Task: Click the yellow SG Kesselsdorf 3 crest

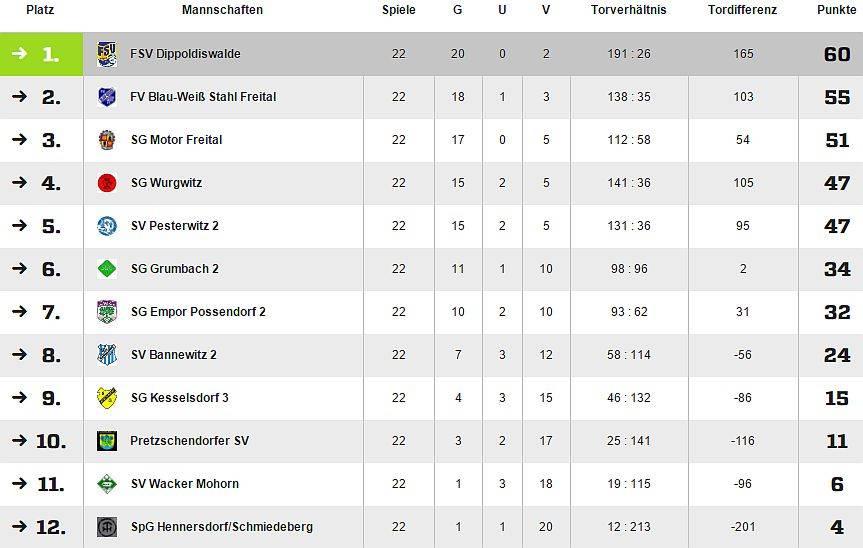Action: 107,398
